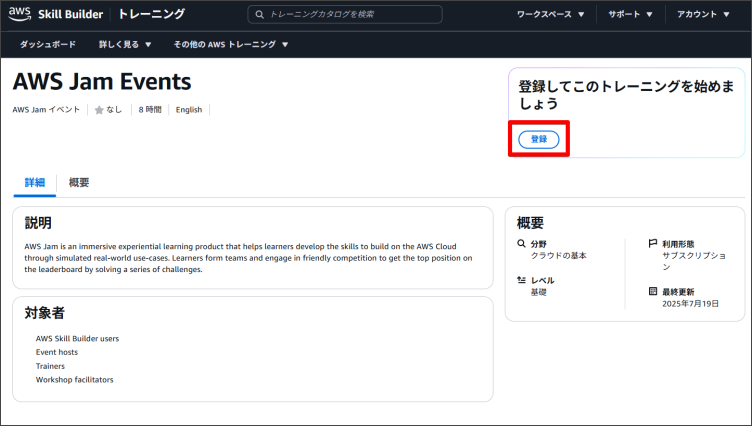752x426 pixels.
Task: Click the 利用形態 flag icon
Action: (653, 243)
